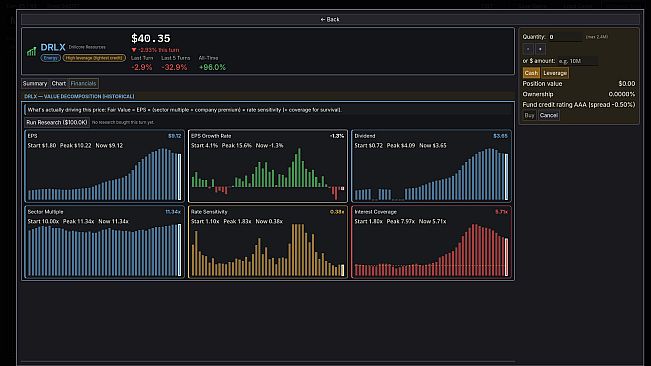Viewport: 651px width, 366px height.
Task: Click the EPS current value $9.12 label
Action: (x=174, y=136)
